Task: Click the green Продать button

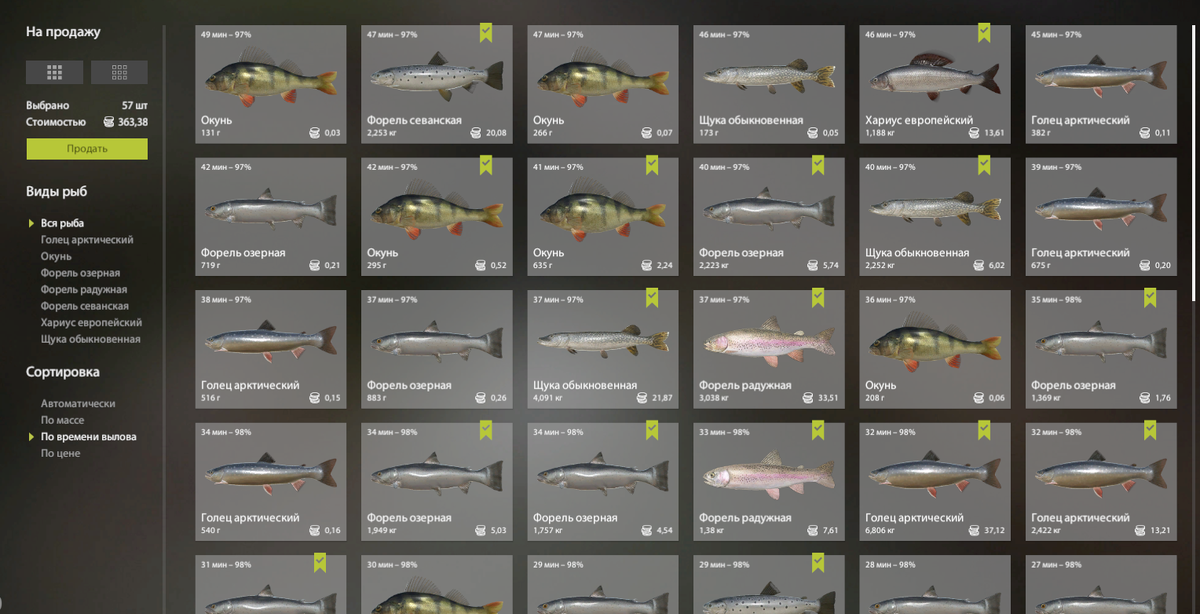Action: (87, 149)
